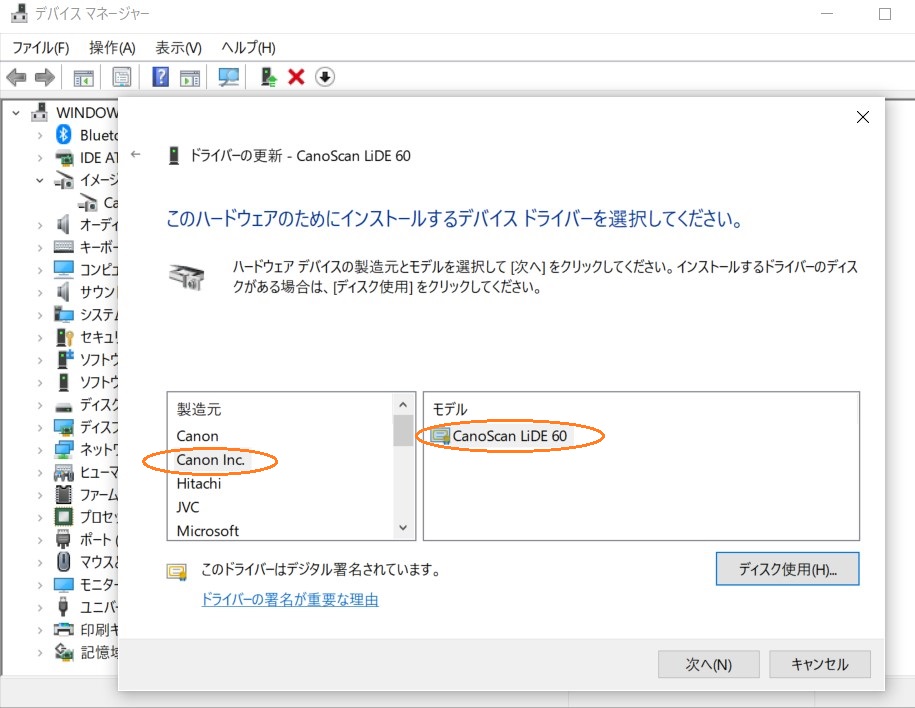Select JVC in manufacturer list
The image size is (915, 708).
(188, 507)
